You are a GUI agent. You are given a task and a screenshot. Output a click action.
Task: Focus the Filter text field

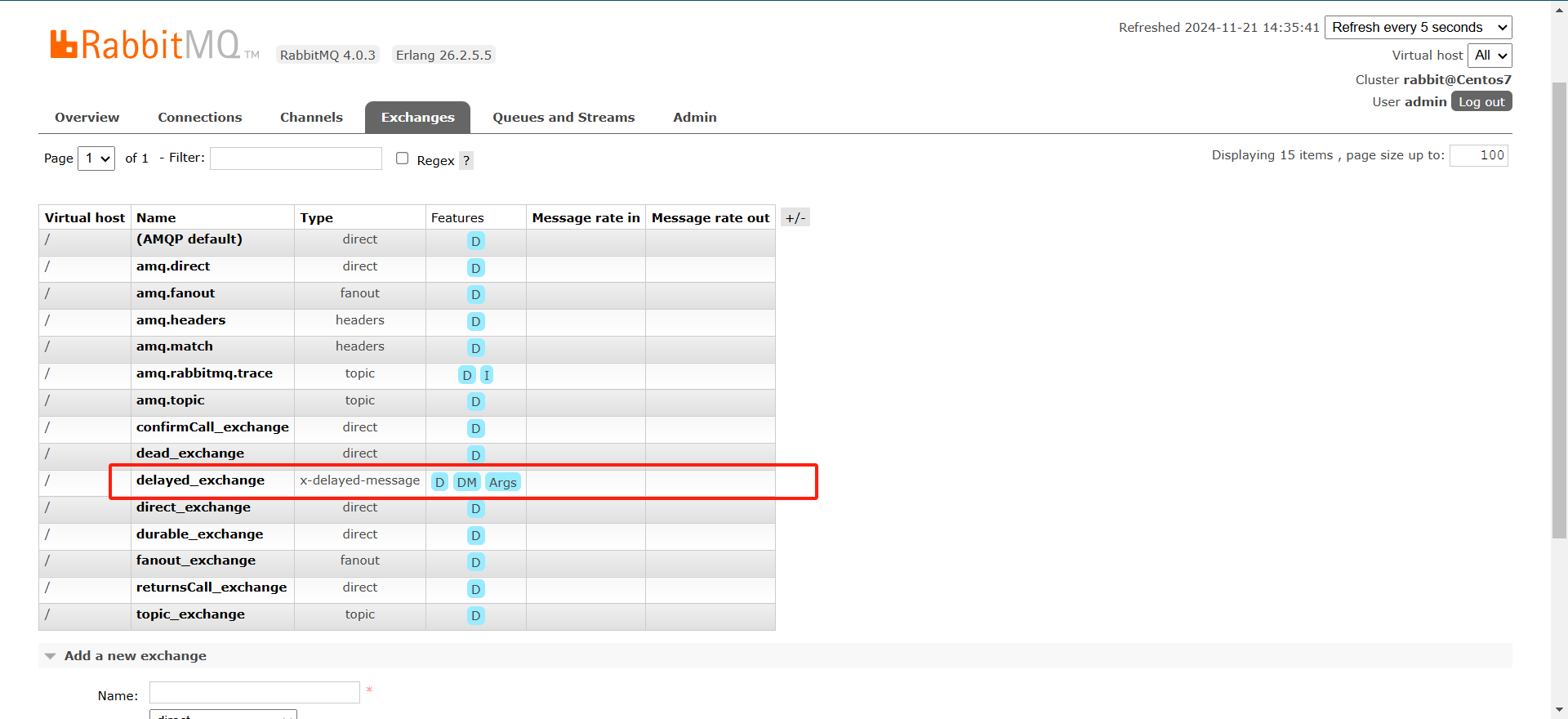point(296,159)
